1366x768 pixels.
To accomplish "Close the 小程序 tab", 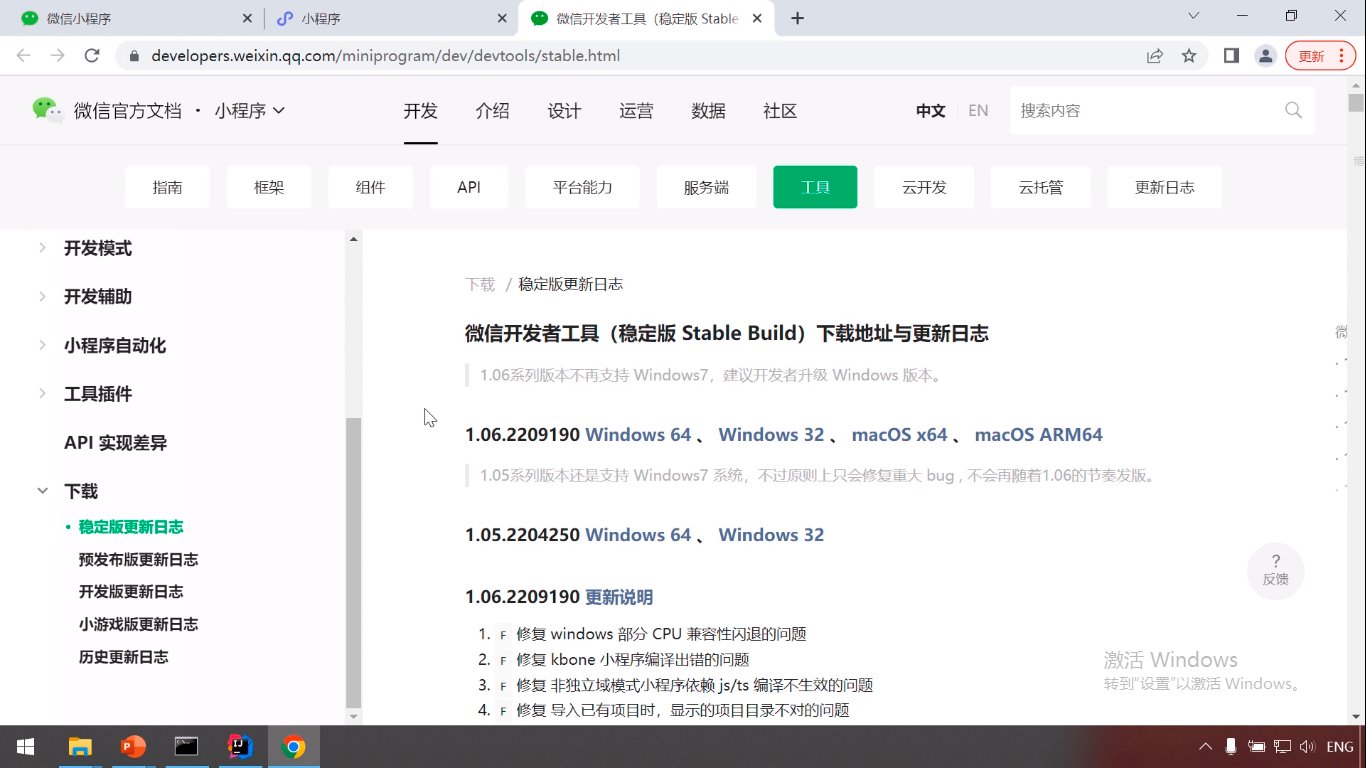I will click(x=502, y=18).
